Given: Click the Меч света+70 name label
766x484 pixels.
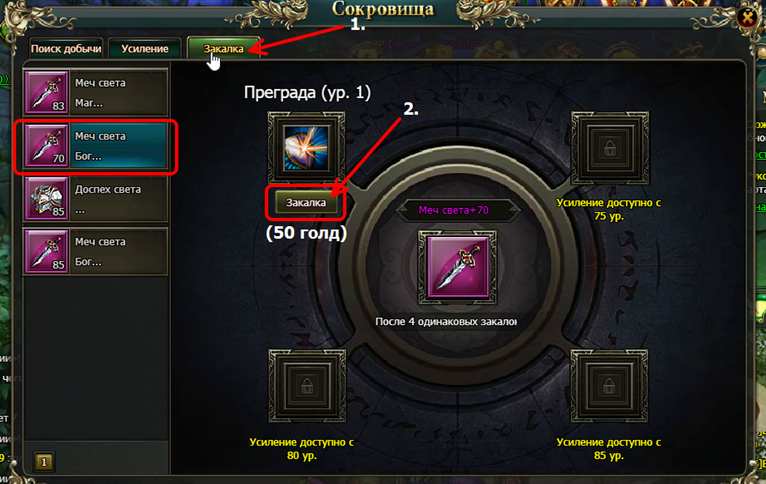Looking at the screenshot, I should 453,210.
